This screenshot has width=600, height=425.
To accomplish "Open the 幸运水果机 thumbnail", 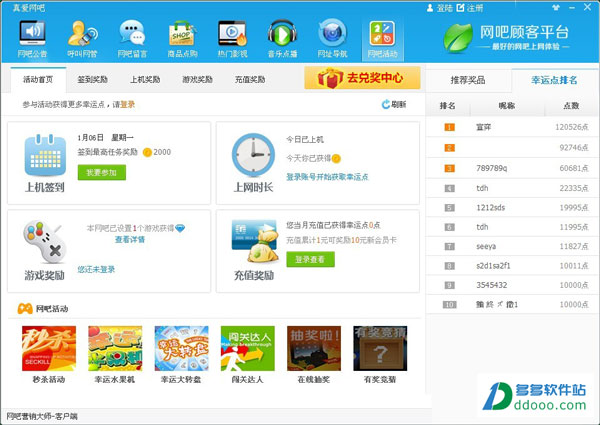I will click(x=115, y=348).
